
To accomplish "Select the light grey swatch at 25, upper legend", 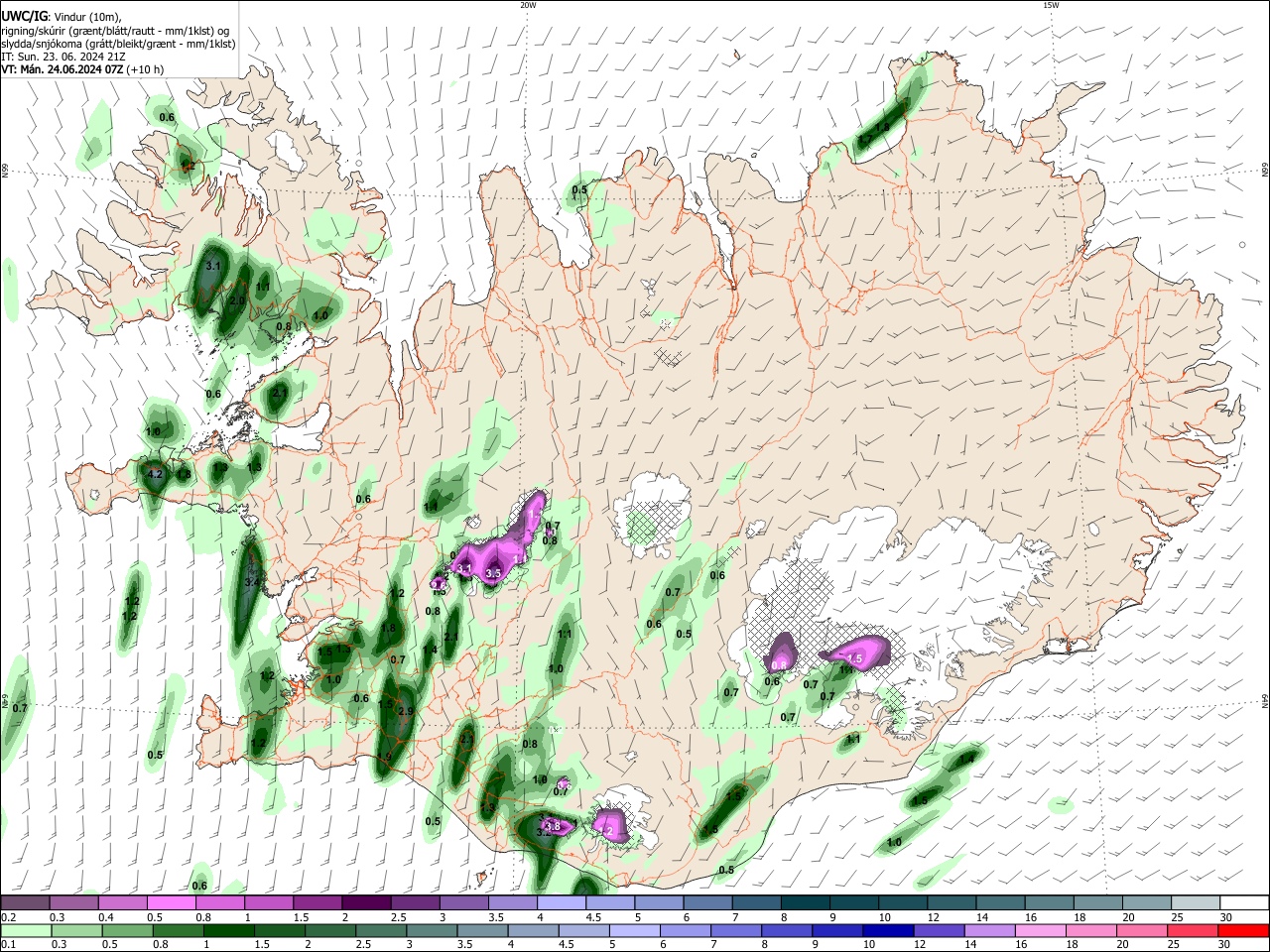I will coord(1196,902).
